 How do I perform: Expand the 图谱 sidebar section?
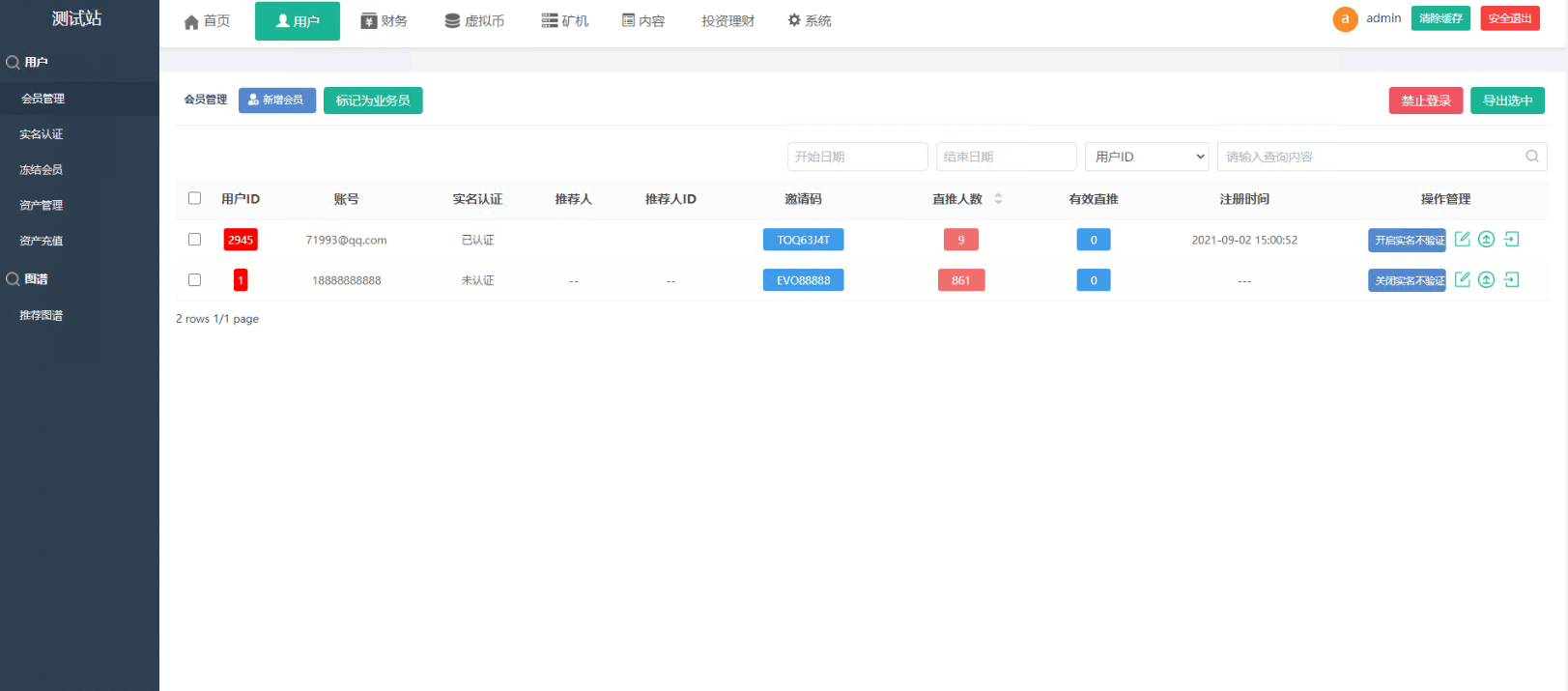tap(37, 279)
